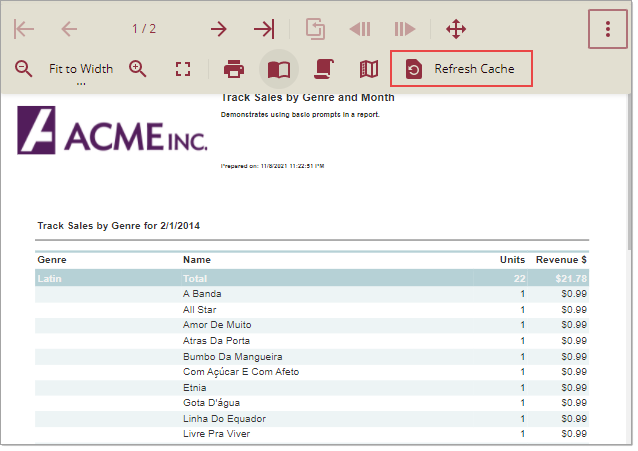Image resolution: width=638 pixels, height=451 pixels.
Task: Click Com Açúcar E Com Afeto row
Action: pos(312,372)
